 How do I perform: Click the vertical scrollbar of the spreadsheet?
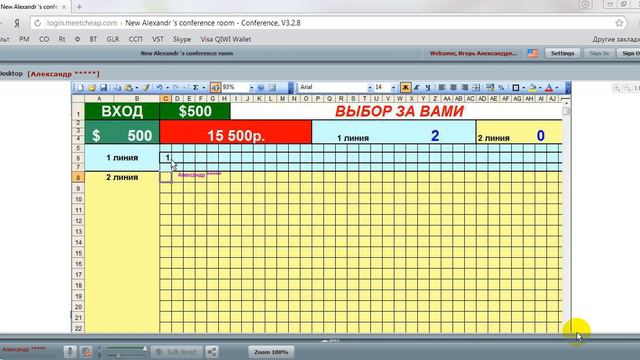pyautogui.click(x=566, y=216)
